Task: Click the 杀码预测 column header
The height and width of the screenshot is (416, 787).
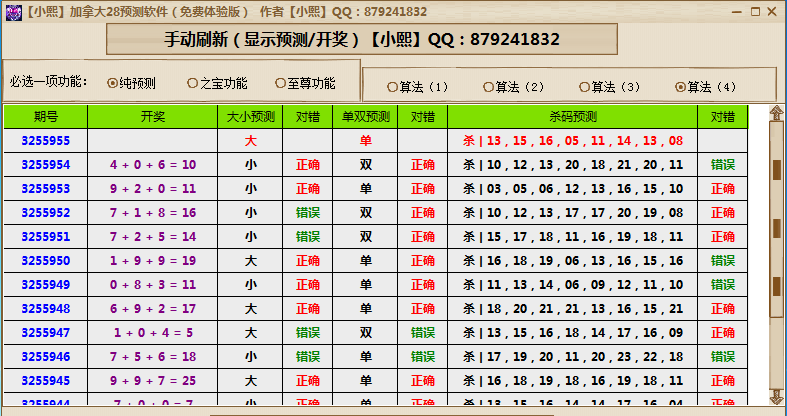Action: pos(572,117)
